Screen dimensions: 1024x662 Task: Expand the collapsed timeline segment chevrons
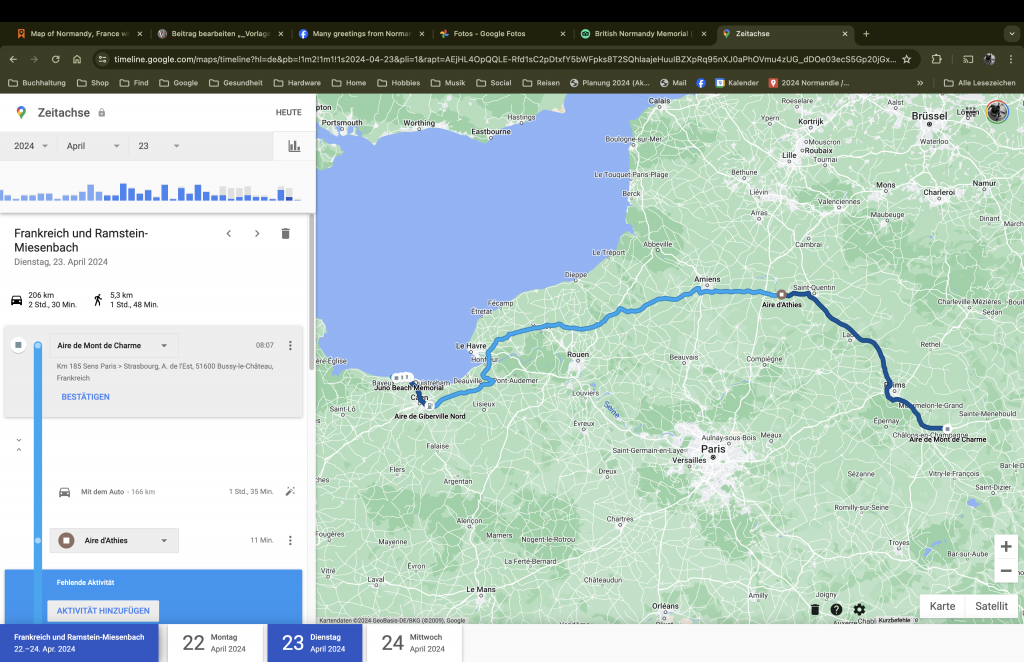pos(19,445)
